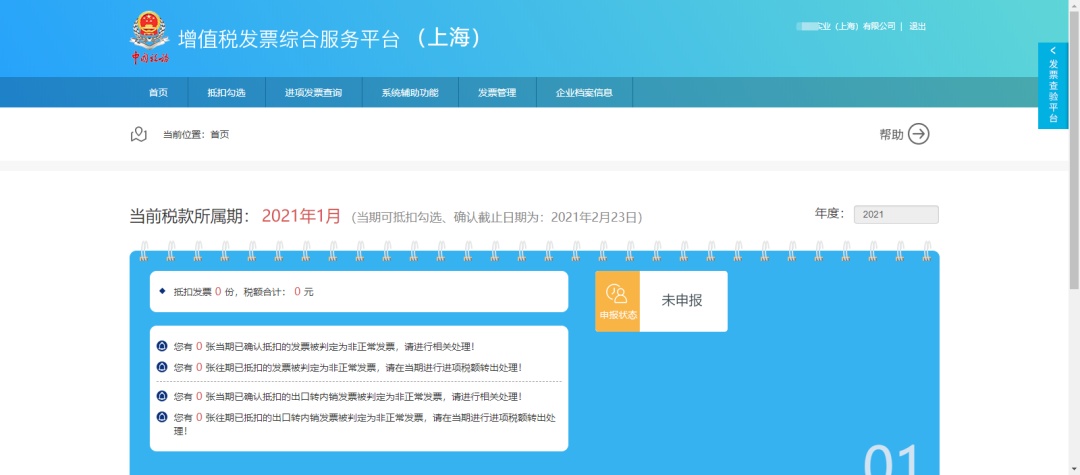Image resolution: width=1080 pixels, height=475 pixels.
Task: Open the 抵扣勾选 menu
Action: click(x=226, y=93)
